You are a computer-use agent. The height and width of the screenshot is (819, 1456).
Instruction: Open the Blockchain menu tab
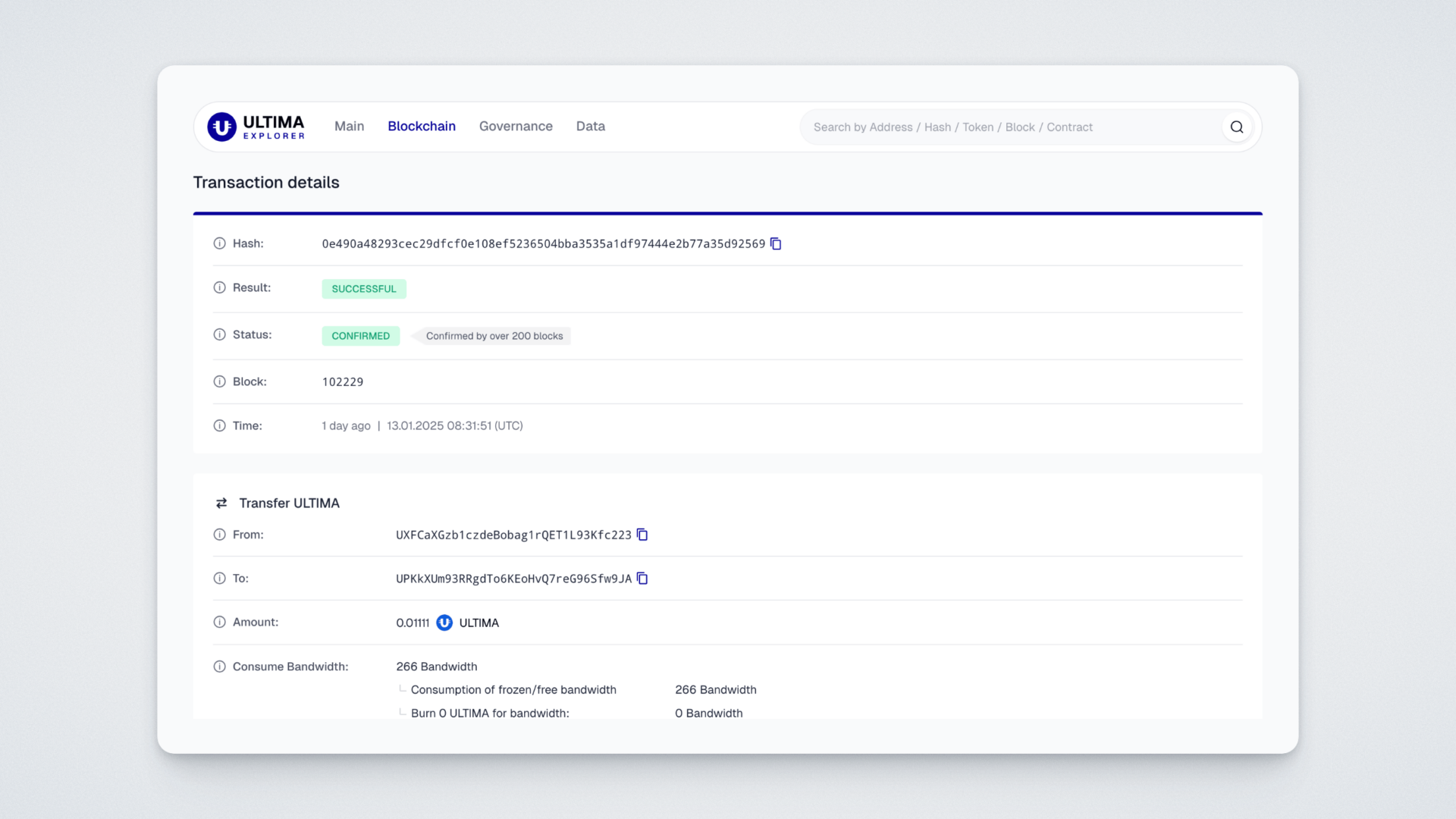[422, 126]
